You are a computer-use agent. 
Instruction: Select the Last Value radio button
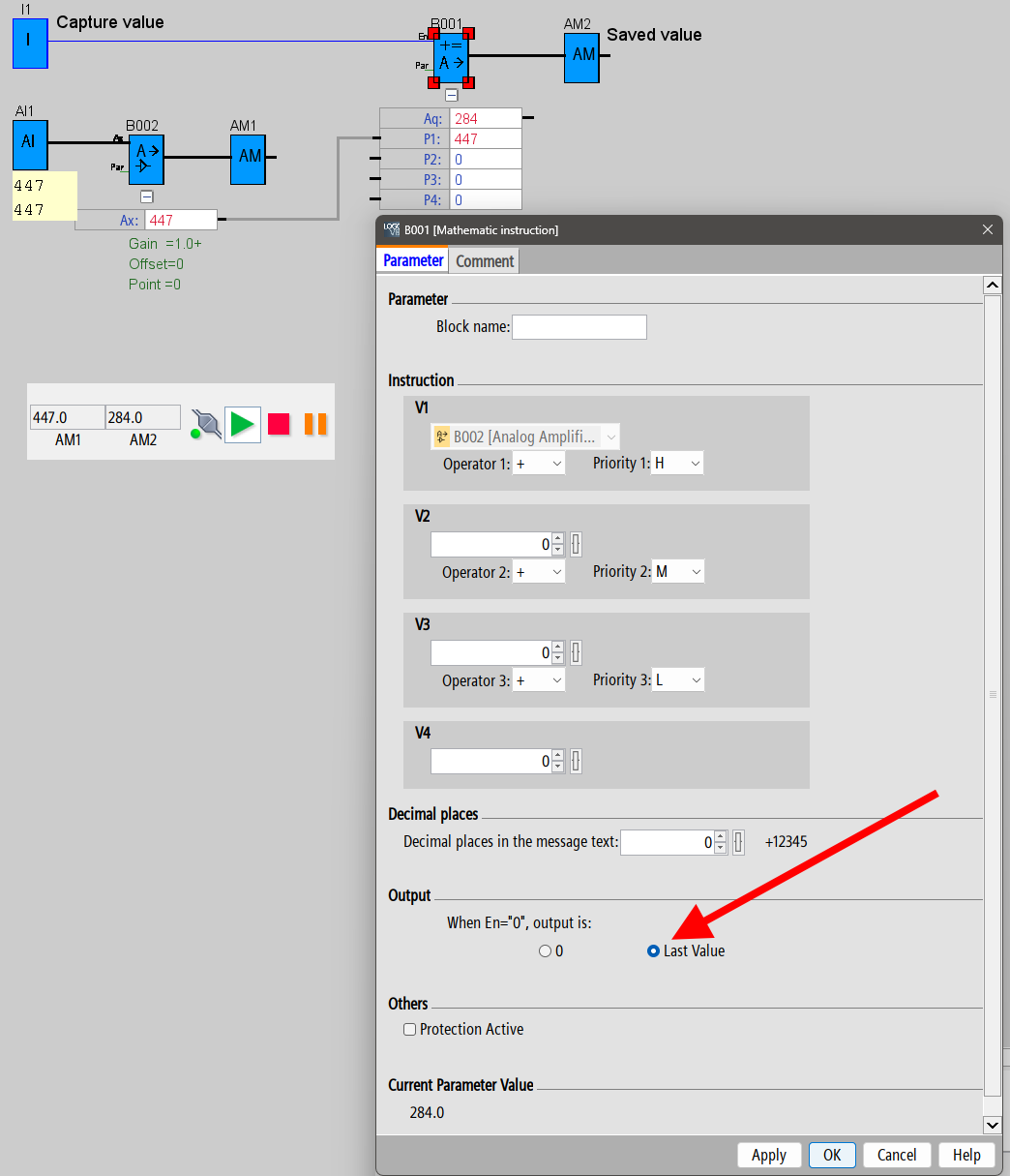pyautogui.click(x=653, y=951)
